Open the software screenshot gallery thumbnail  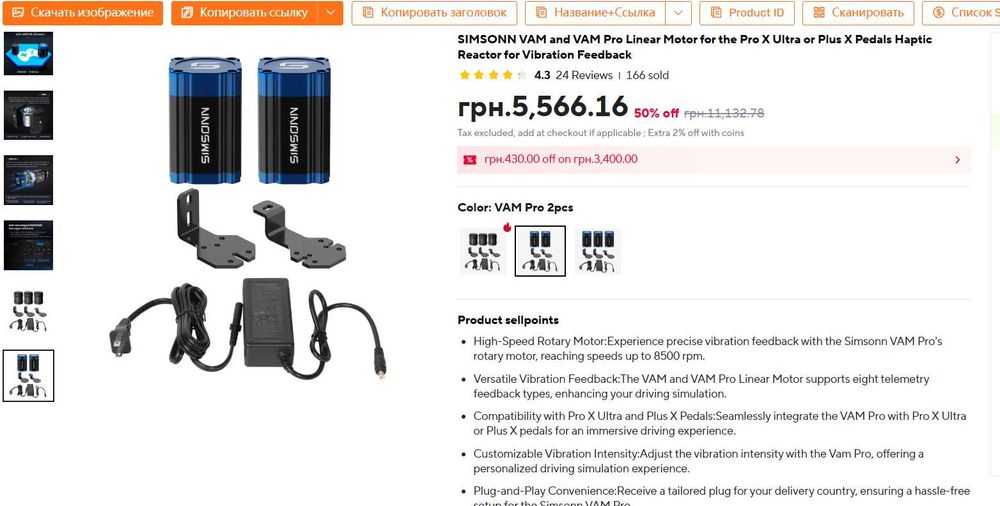point(29,246)
